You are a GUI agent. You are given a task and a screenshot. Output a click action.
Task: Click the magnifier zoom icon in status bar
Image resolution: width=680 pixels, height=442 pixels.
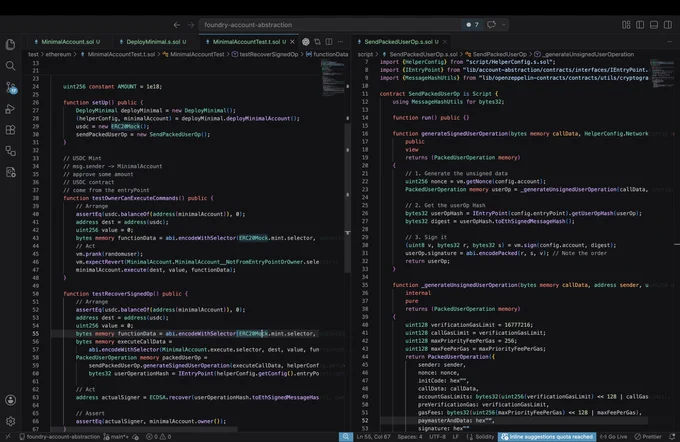click(x=346, y=437)
